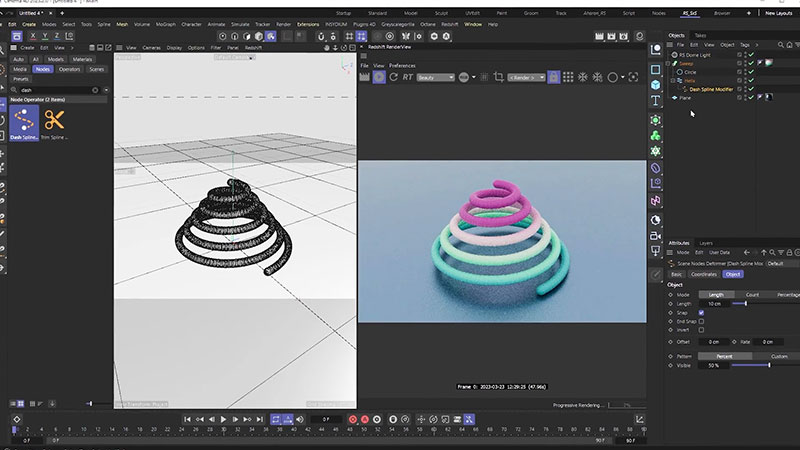Choose the Custom pattern button
The height and width of the screenshot is (450, 800).
[x=778, y=356]
